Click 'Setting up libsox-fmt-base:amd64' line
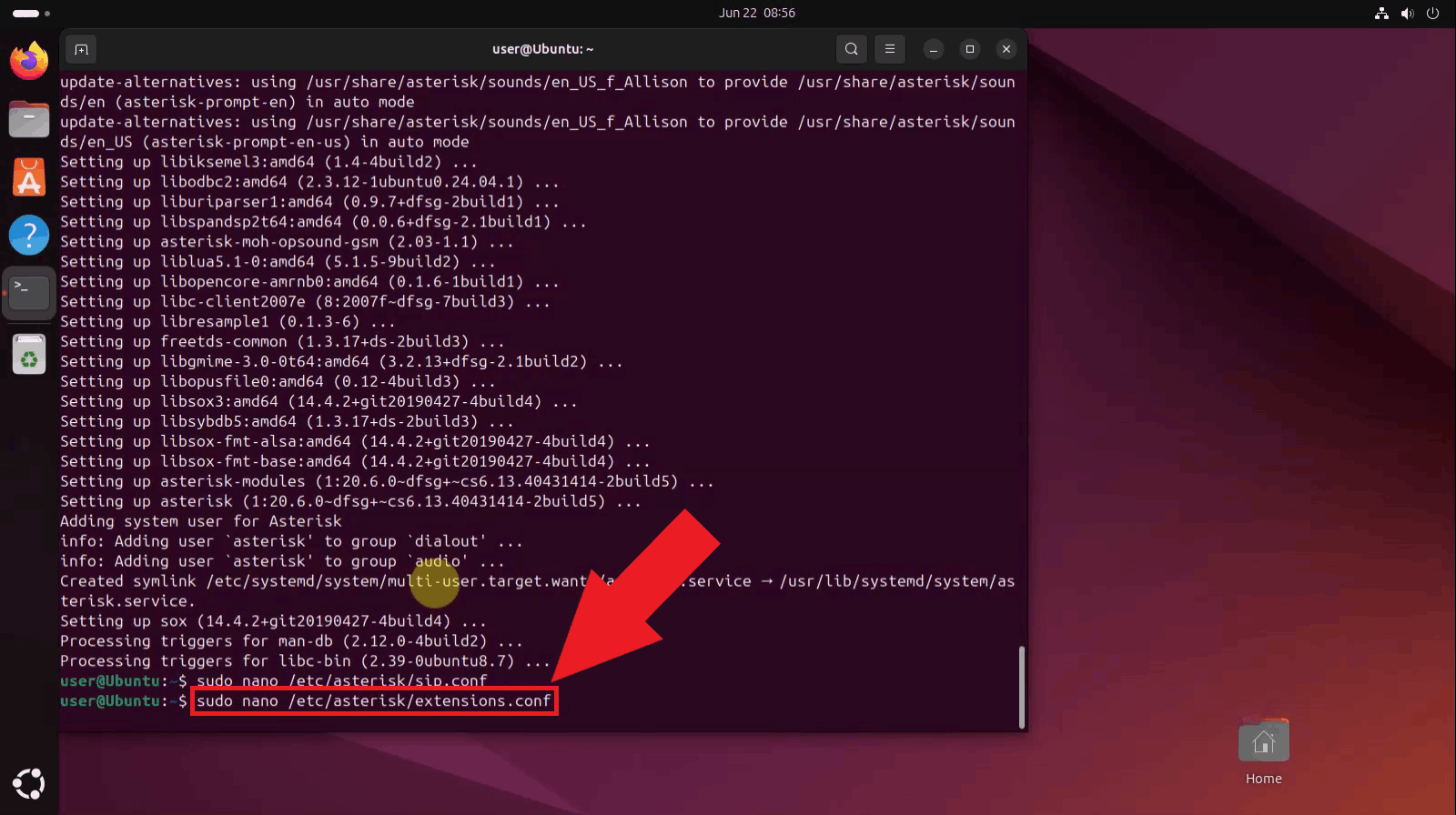The height and width of the screenshot is (815, 1456). click(x=355, y=462)
